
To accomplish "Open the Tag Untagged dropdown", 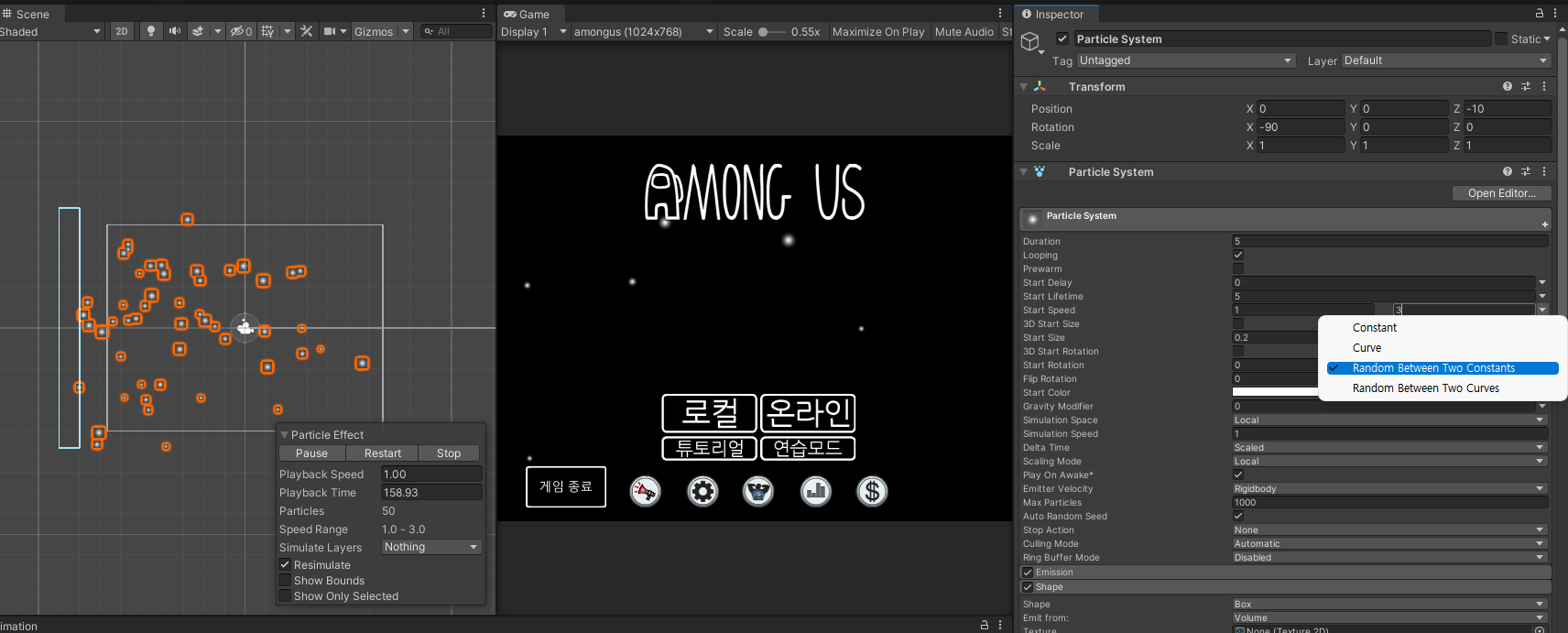I will coord(1186,60).
